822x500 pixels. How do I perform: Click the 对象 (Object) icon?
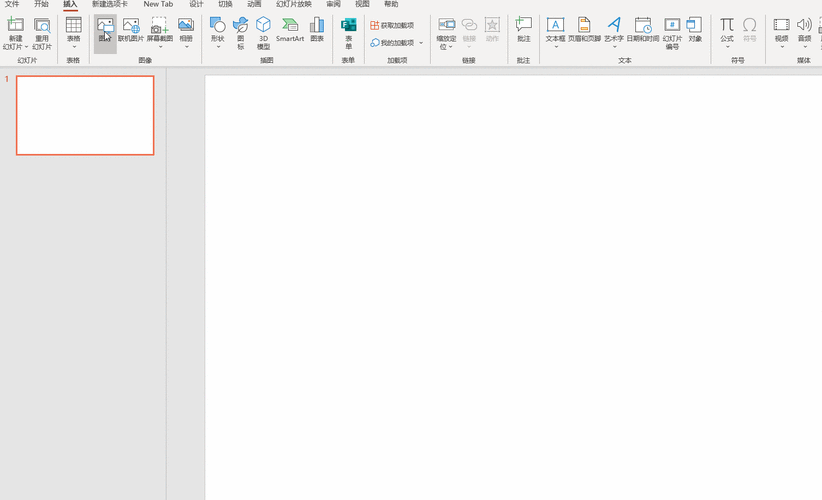tap(695, 24)
